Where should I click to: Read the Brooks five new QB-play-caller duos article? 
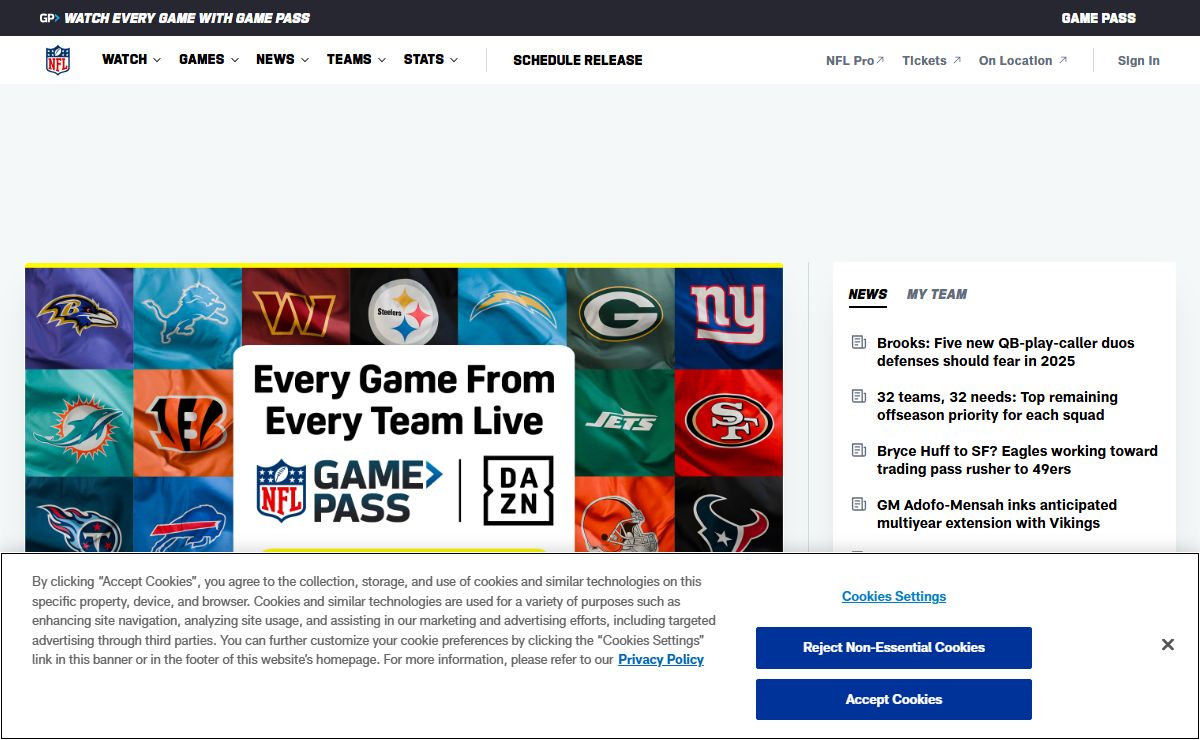tap(1006, 352)
